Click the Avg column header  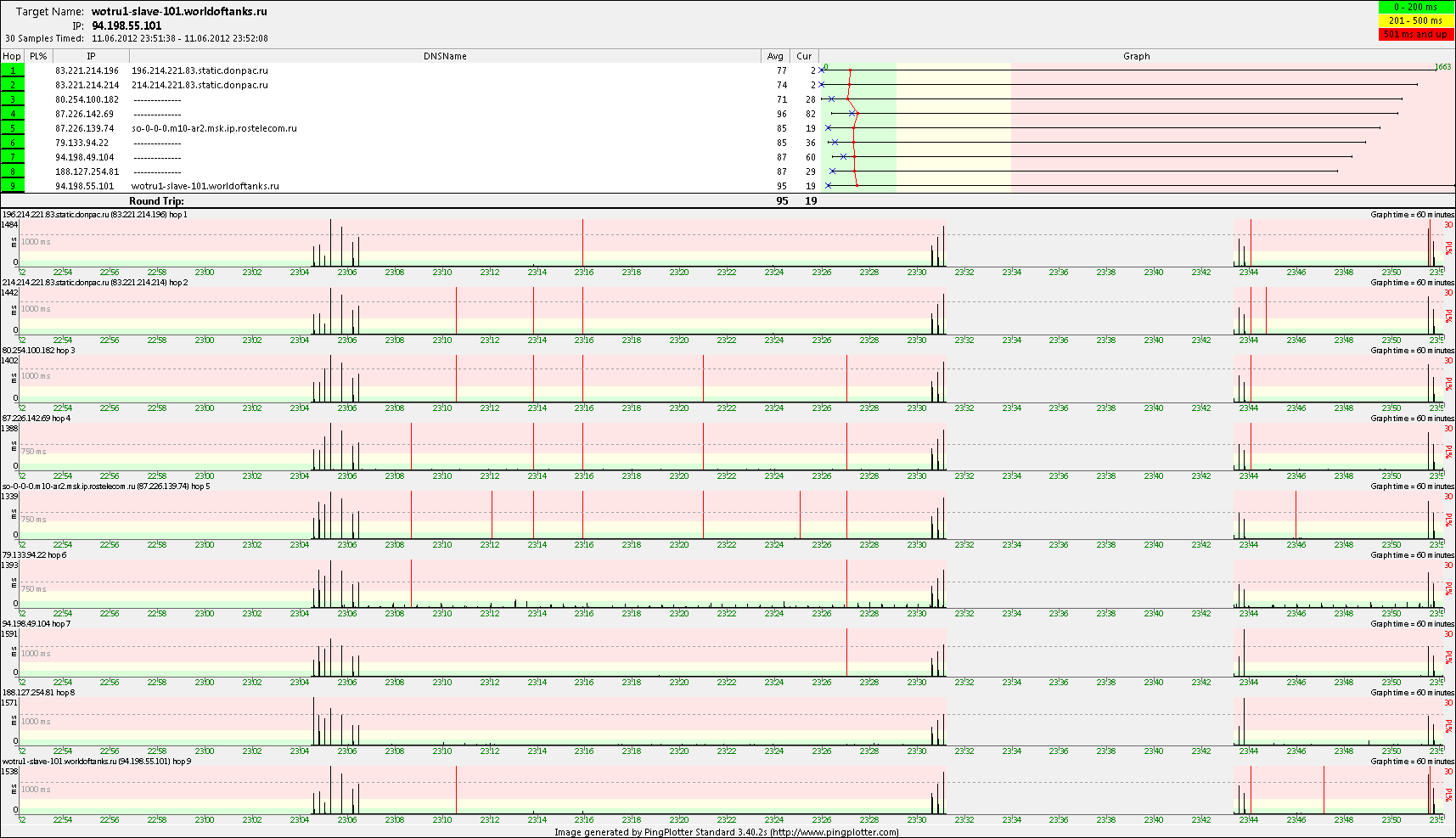[775, 56]
